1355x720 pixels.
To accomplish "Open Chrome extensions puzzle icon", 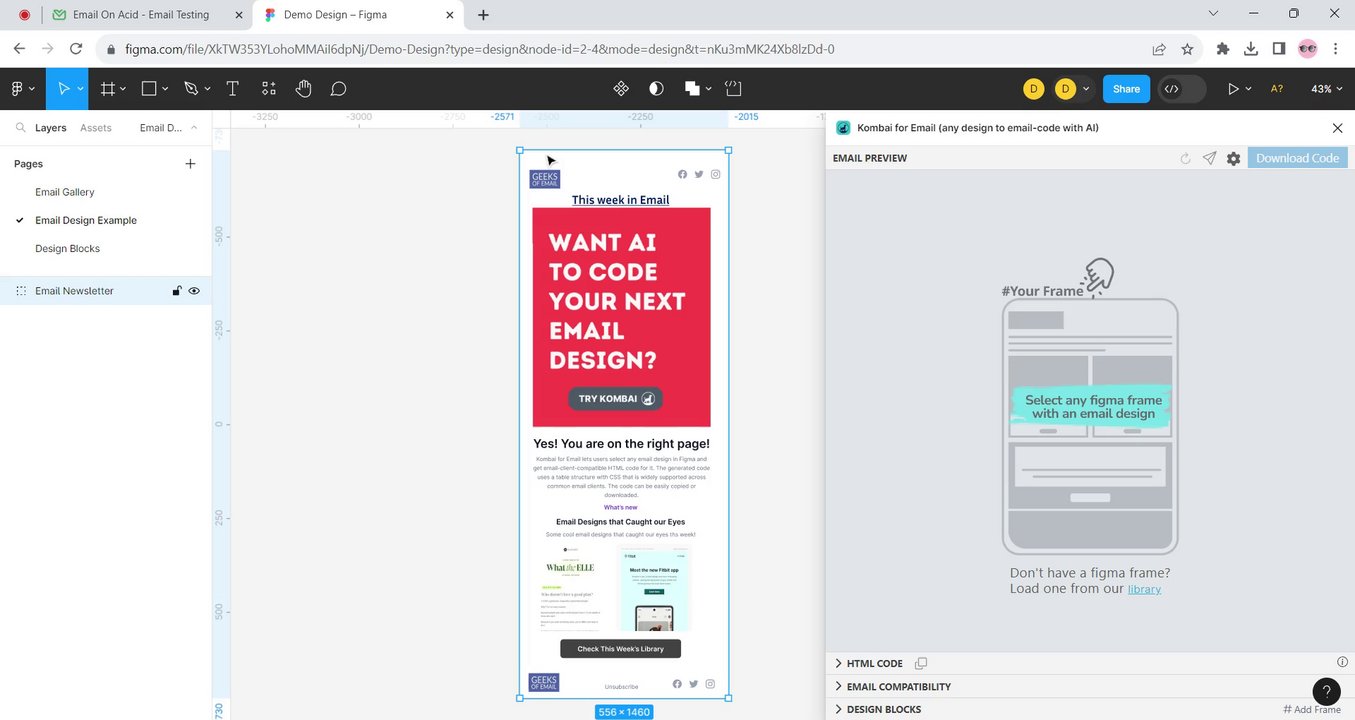I will 1222,49.
